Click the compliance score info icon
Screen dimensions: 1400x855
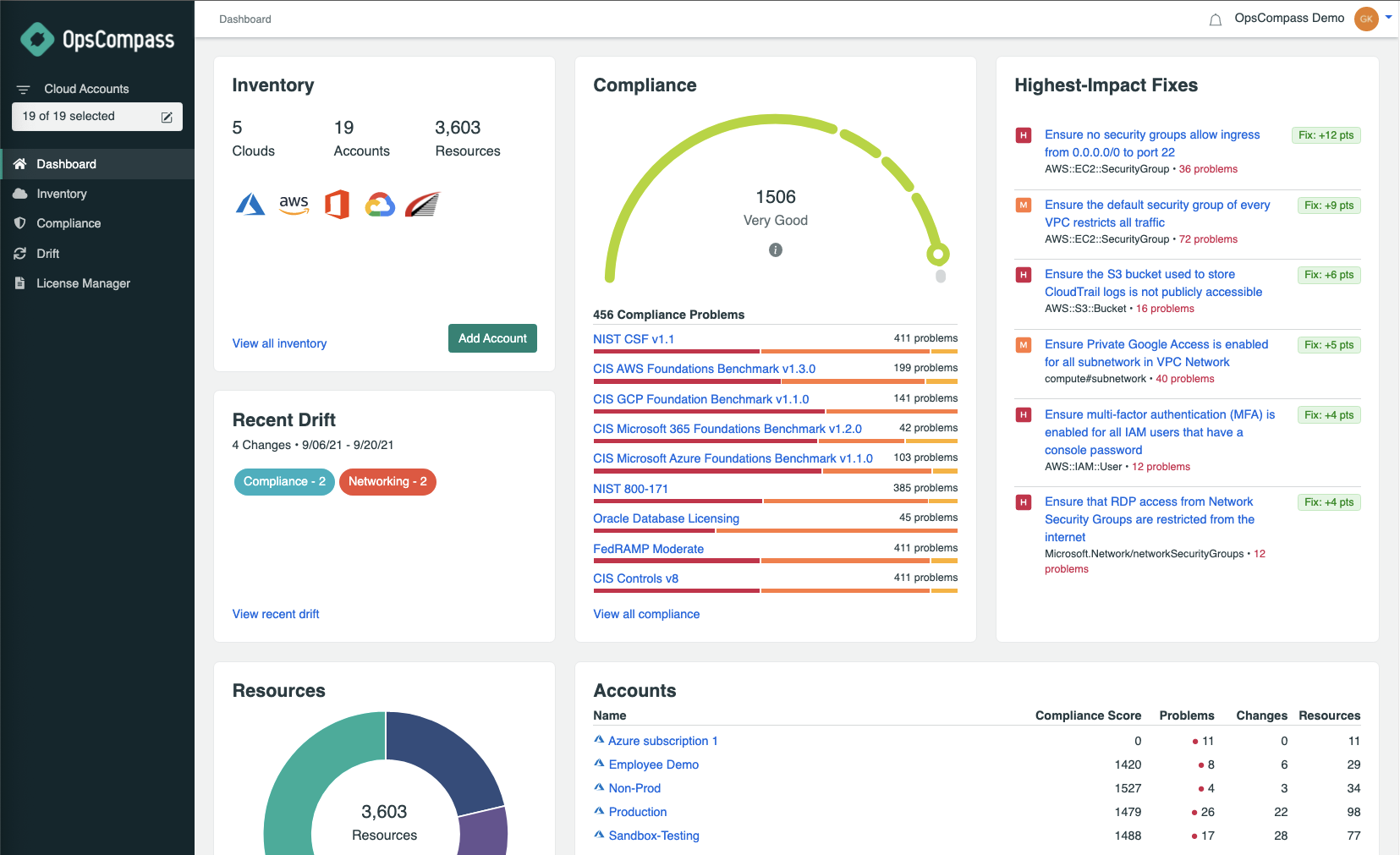[x=776, y=250]
